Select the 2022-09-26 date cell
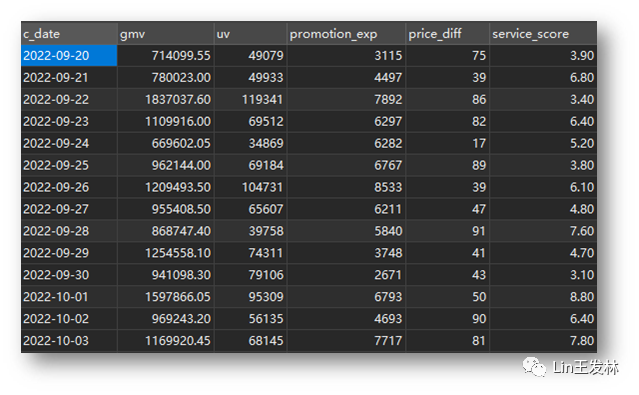Screen dimensions: 639x395 69,188
